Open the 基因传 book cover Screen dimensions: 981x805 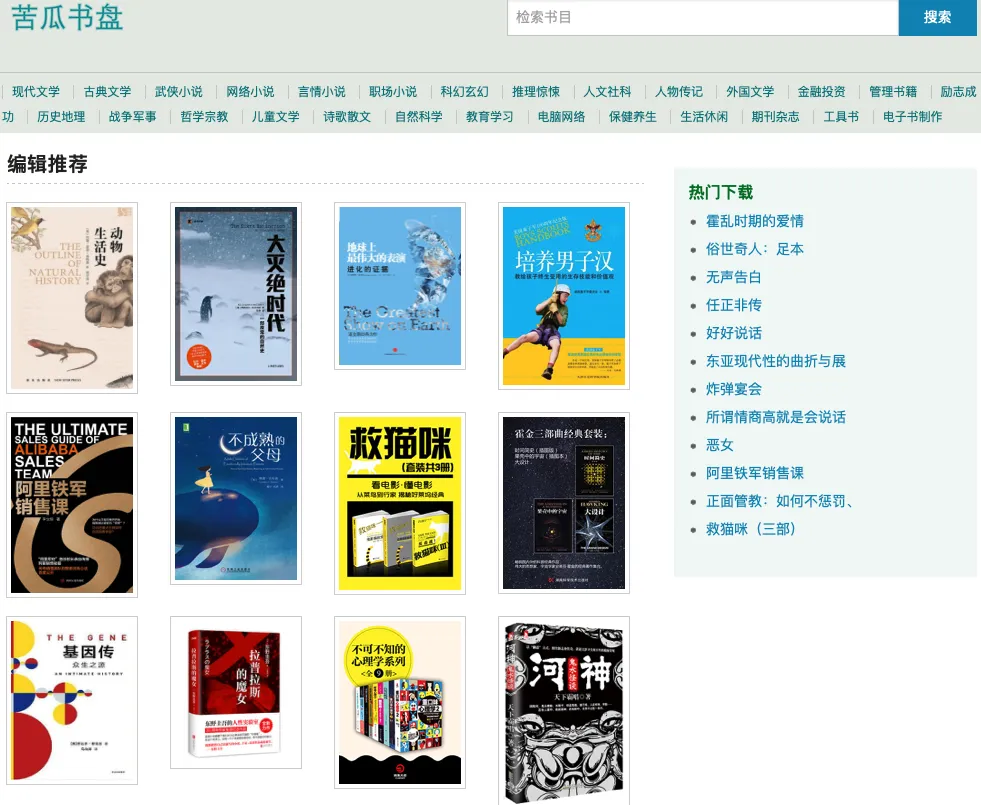pos(72,701)
